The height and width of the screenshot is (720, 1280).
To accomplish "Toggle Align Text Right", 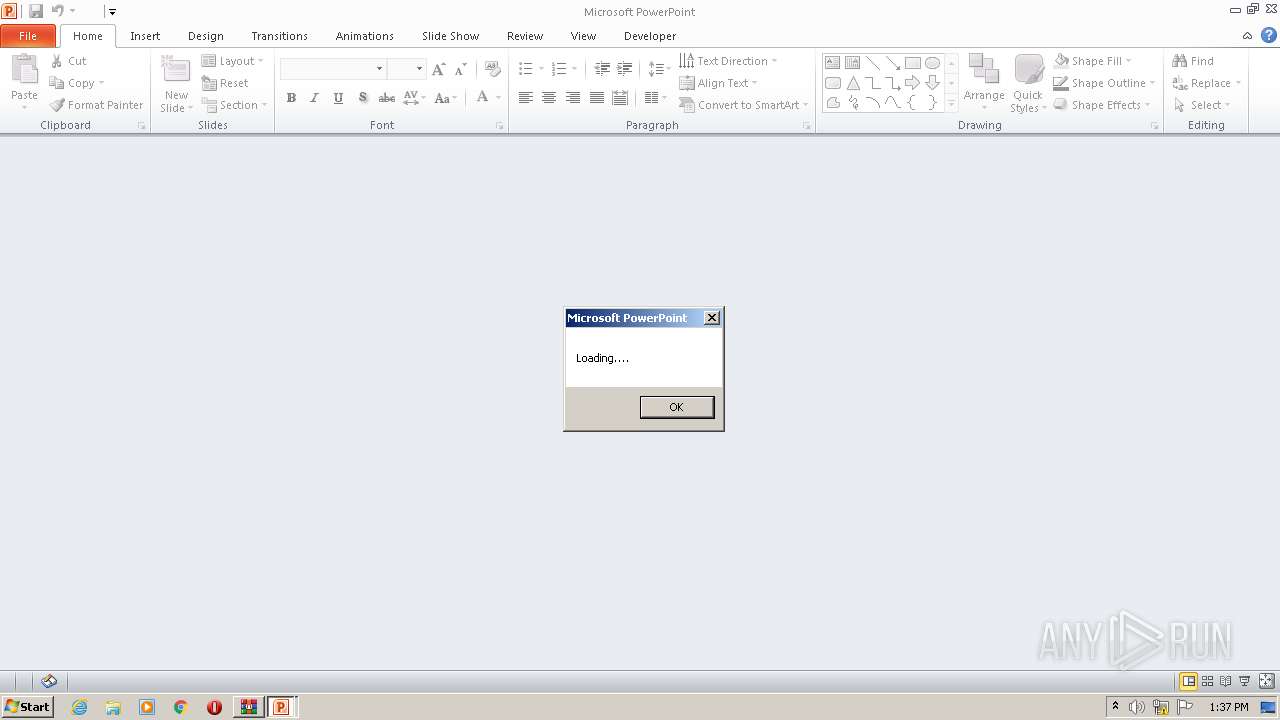I will pos(573,98).
